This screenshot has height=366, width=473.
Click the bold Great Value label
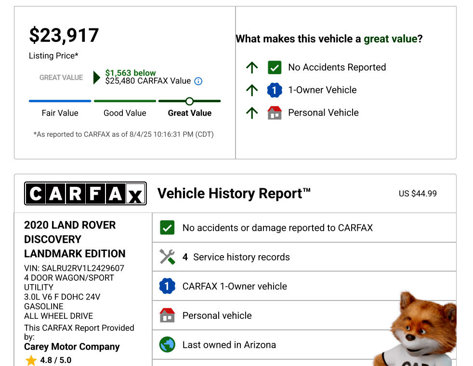click(x=190, y=113)
